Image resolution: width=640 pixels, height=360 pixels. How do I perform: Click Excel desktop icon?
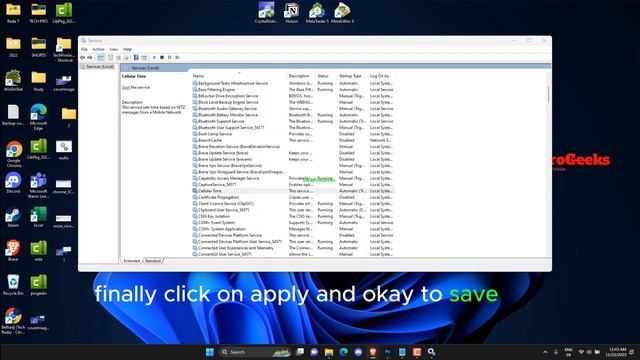pyautogui.click(x=38, y=217)
